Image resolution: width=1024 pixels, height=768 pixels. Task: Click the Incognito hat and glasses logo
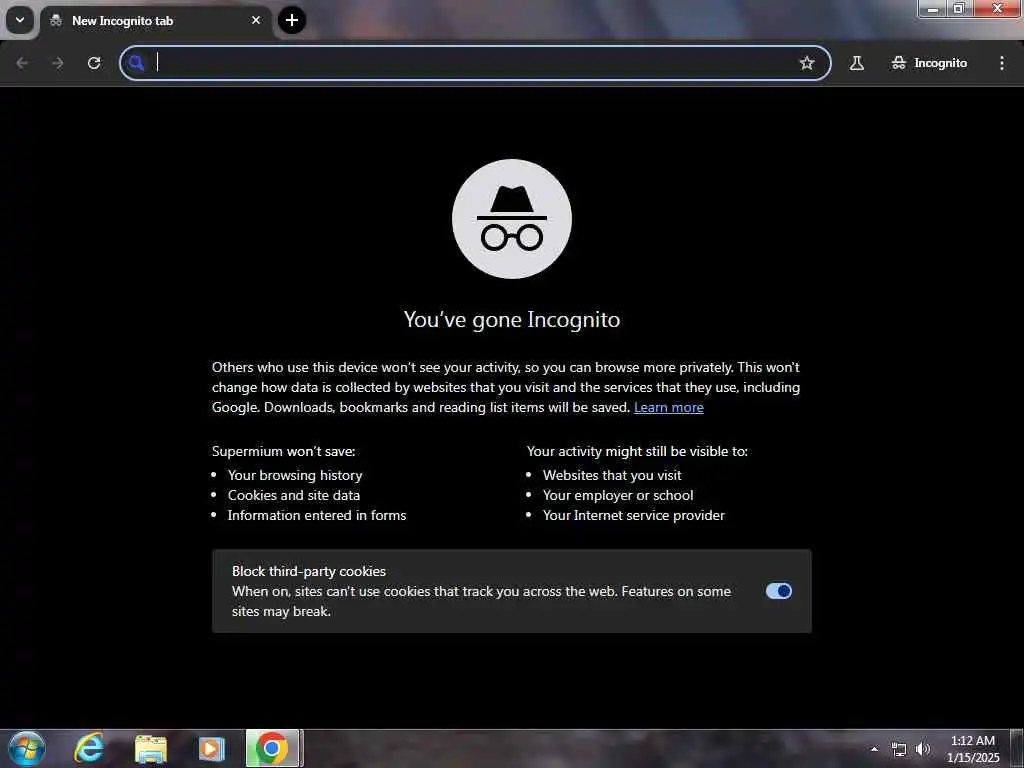click(512, 219)
